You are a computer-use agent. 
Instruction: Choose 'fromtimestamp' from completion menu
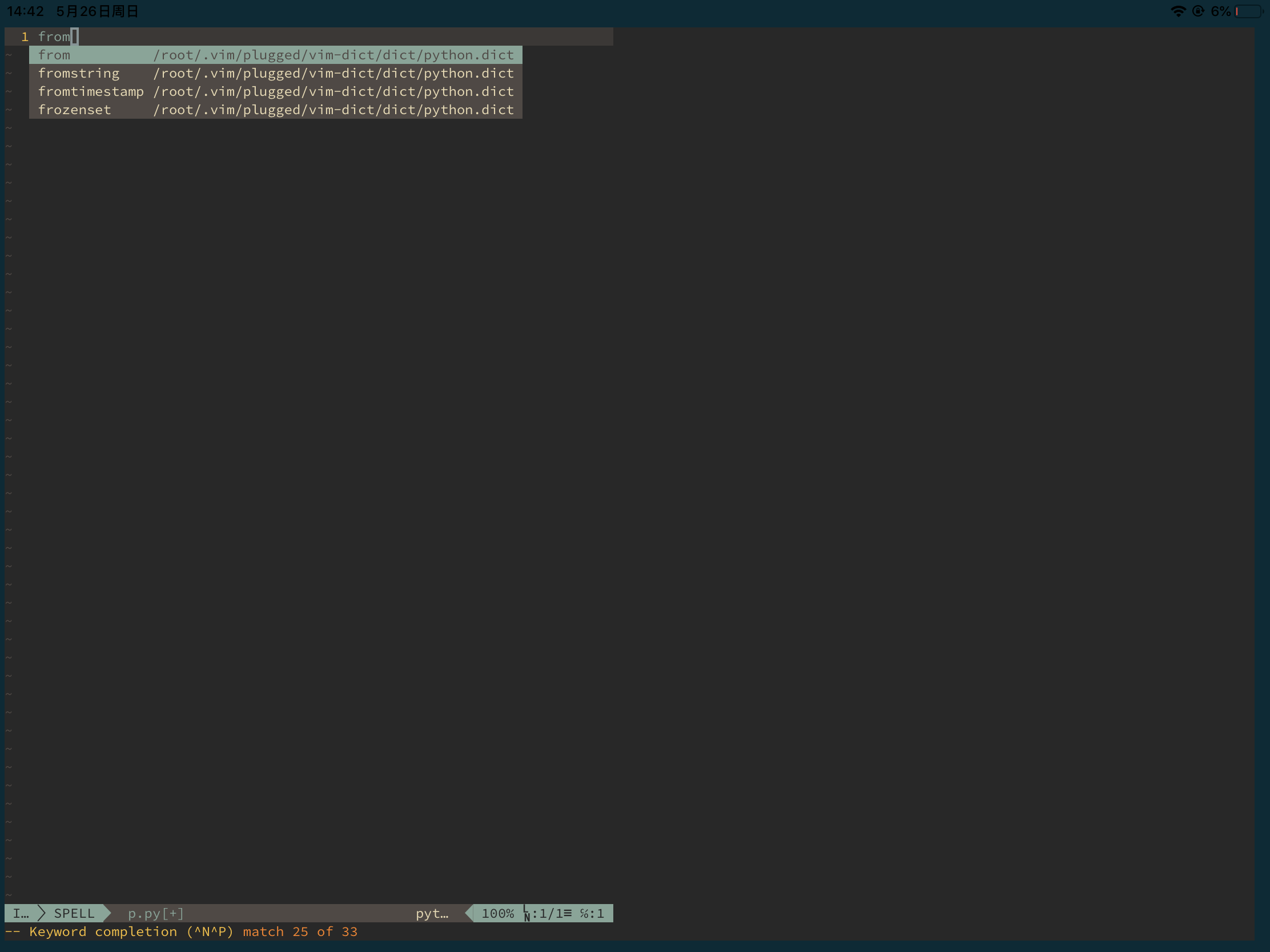coord(91,92)
